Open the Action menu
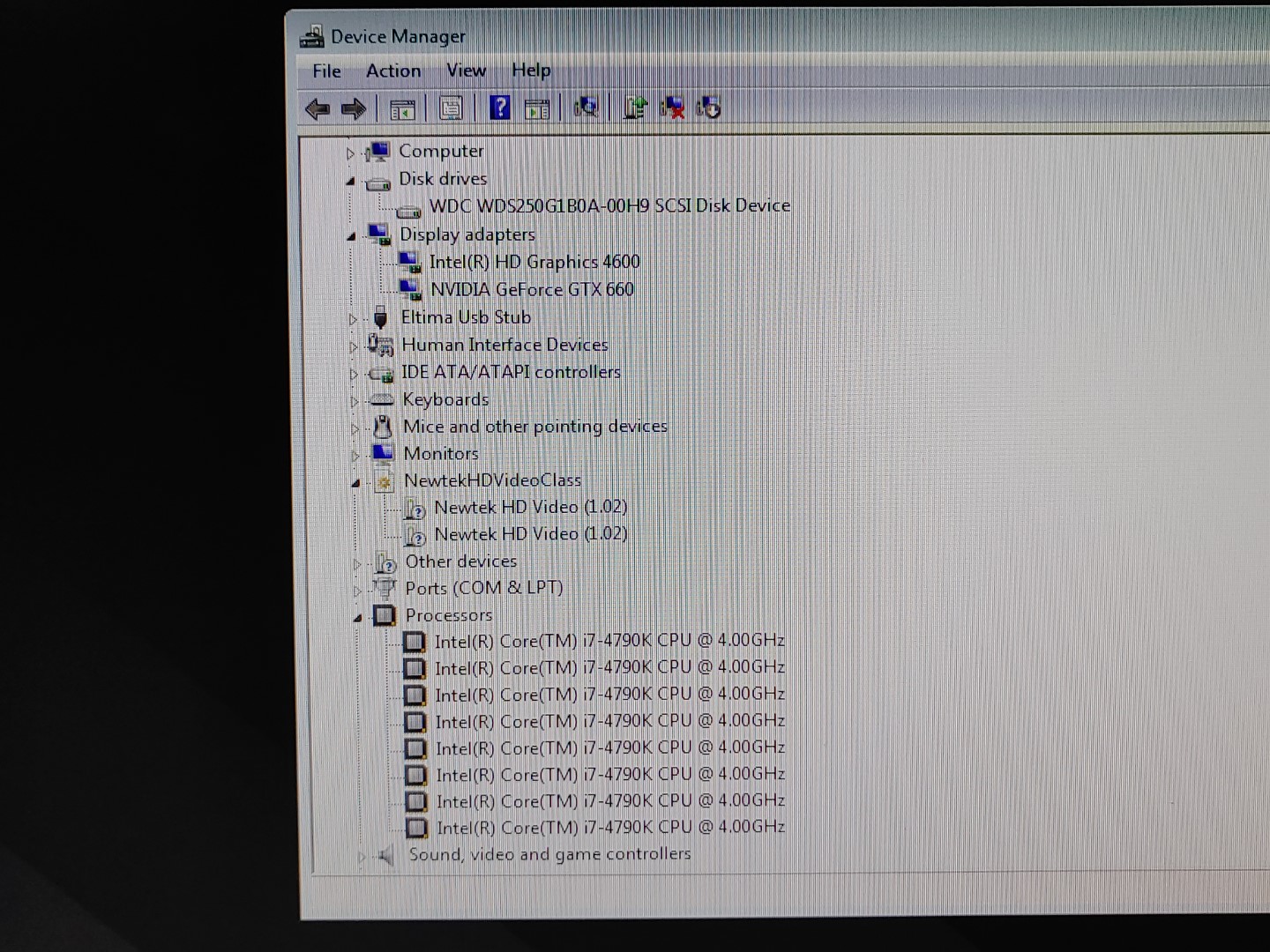Image resolution: width=1270 pixels, height=952 pixels. coord(393,71)
